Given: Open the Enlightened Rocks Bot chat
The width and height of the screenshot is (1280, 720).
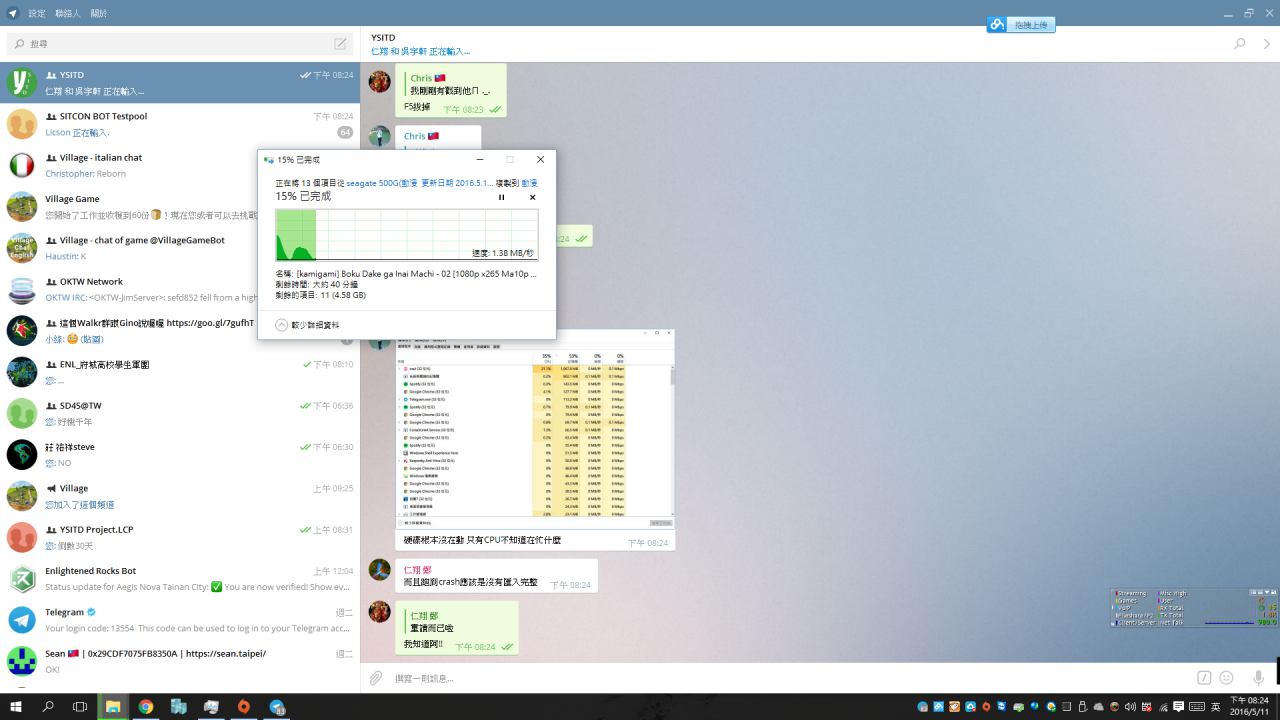Looking at the screenshot, I should coord(180,578).
